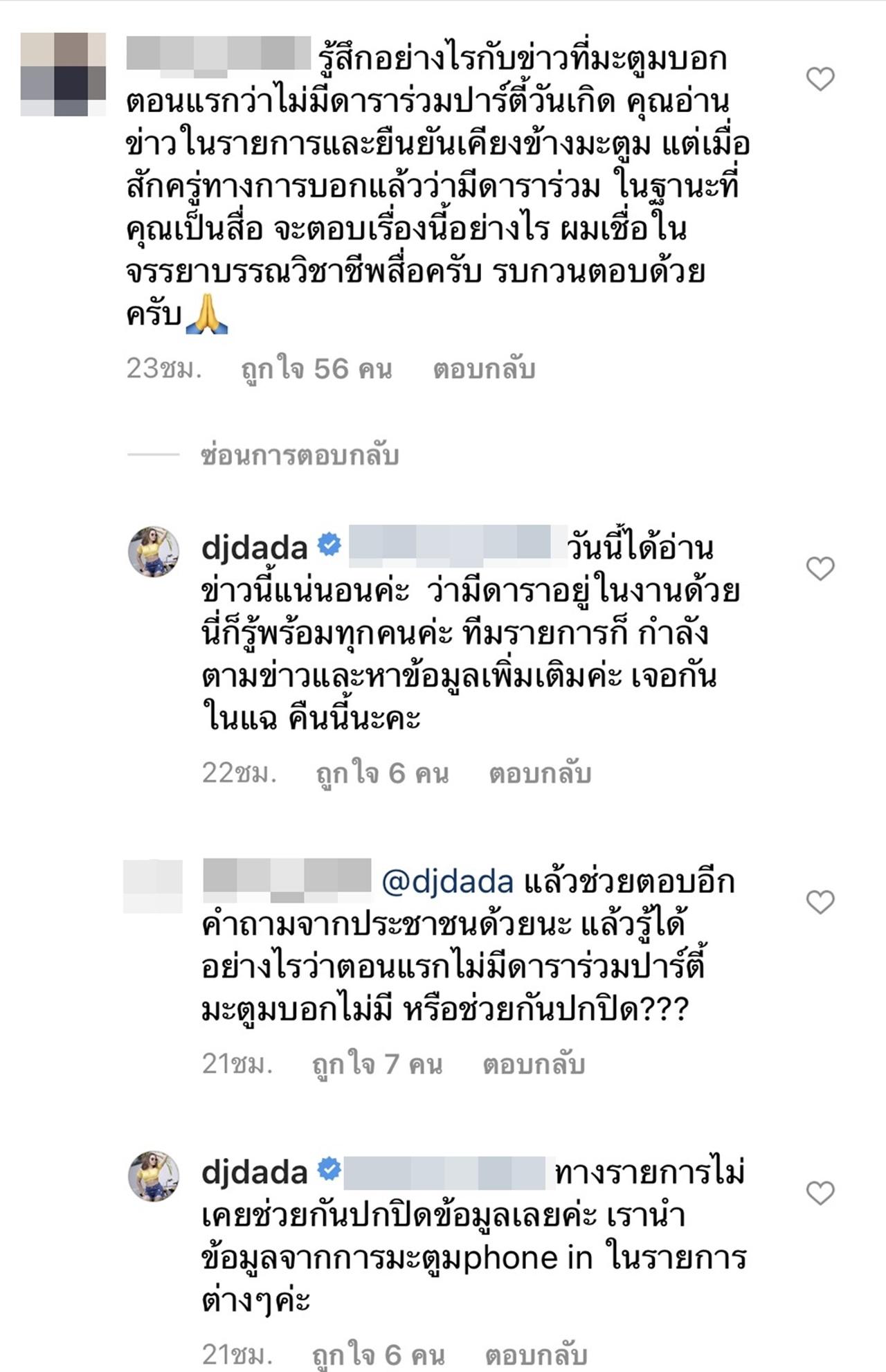This screenshot has height=1372, width=886.
Task: Reply to djdada's last comment
Action: (x=536, y=1354)
